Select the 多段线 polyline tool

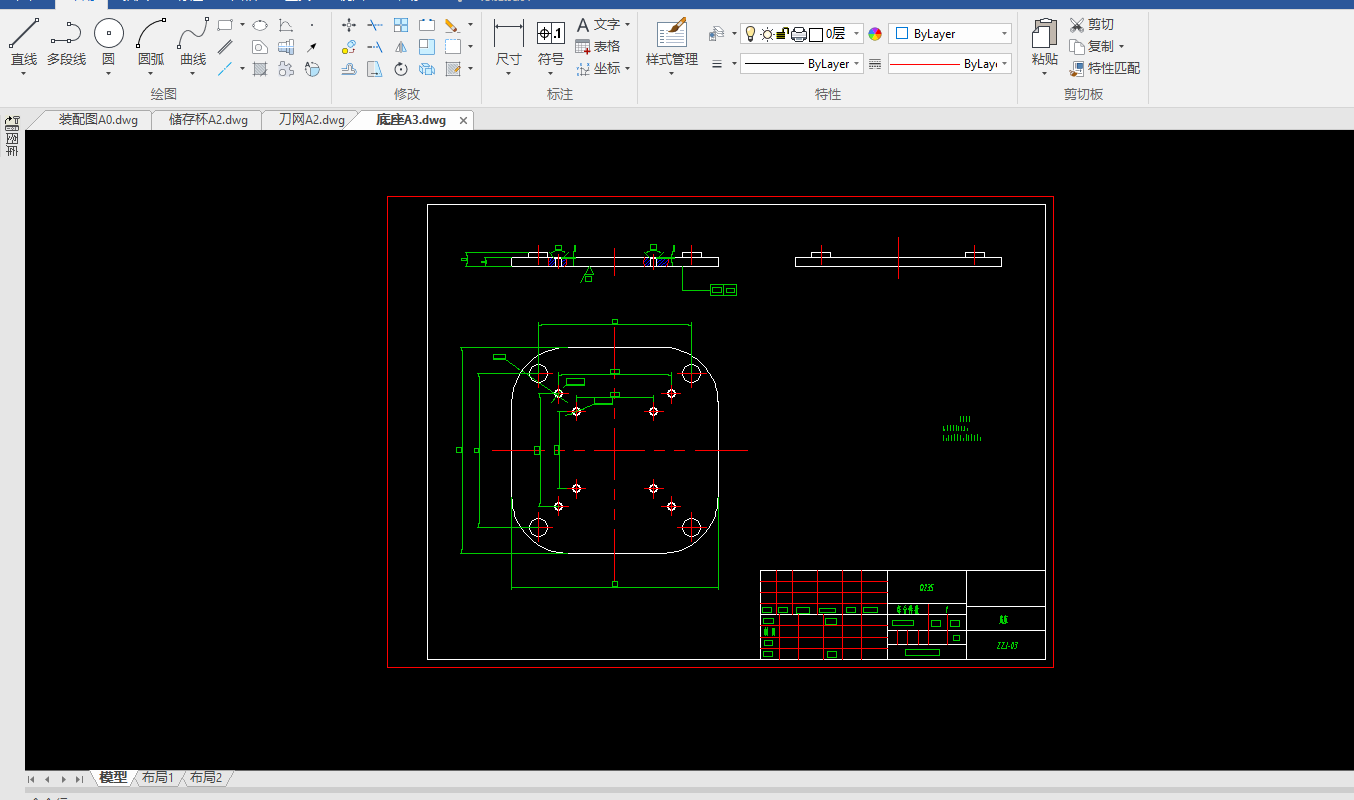pyautogui.click(x=66, y=42)
